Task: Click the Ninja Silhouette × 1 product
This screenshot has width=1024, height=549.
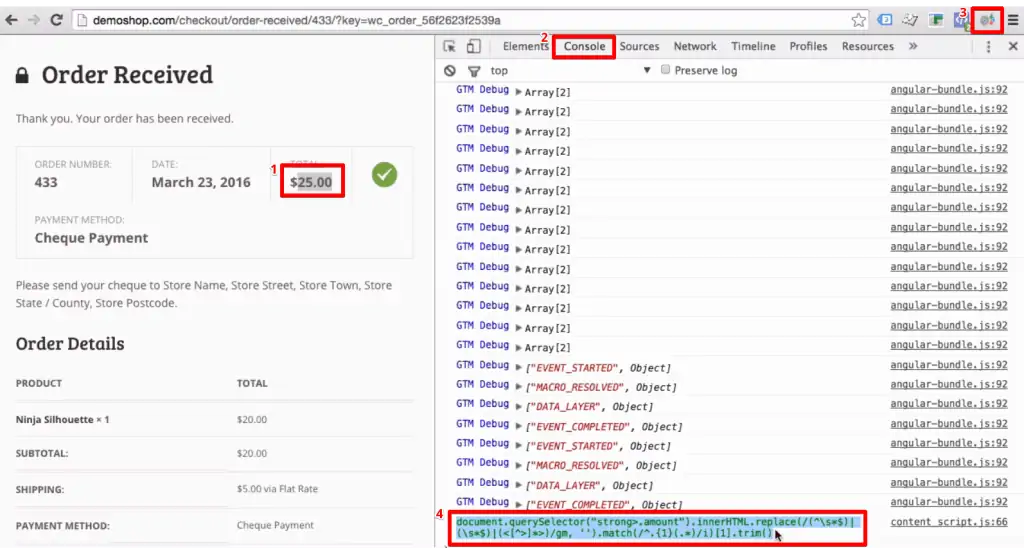Action: (63, 420)
